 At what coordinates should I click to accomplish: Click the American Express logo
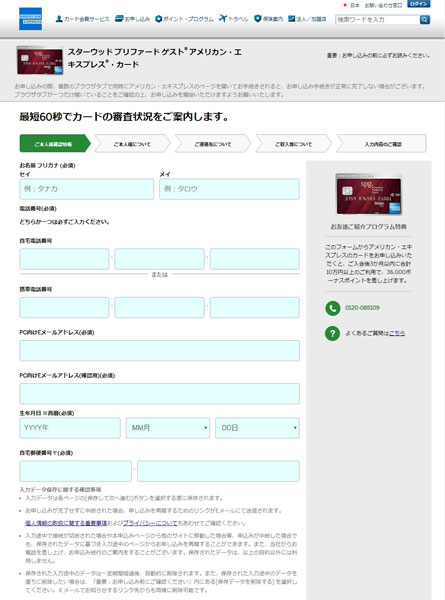[30, 19]
